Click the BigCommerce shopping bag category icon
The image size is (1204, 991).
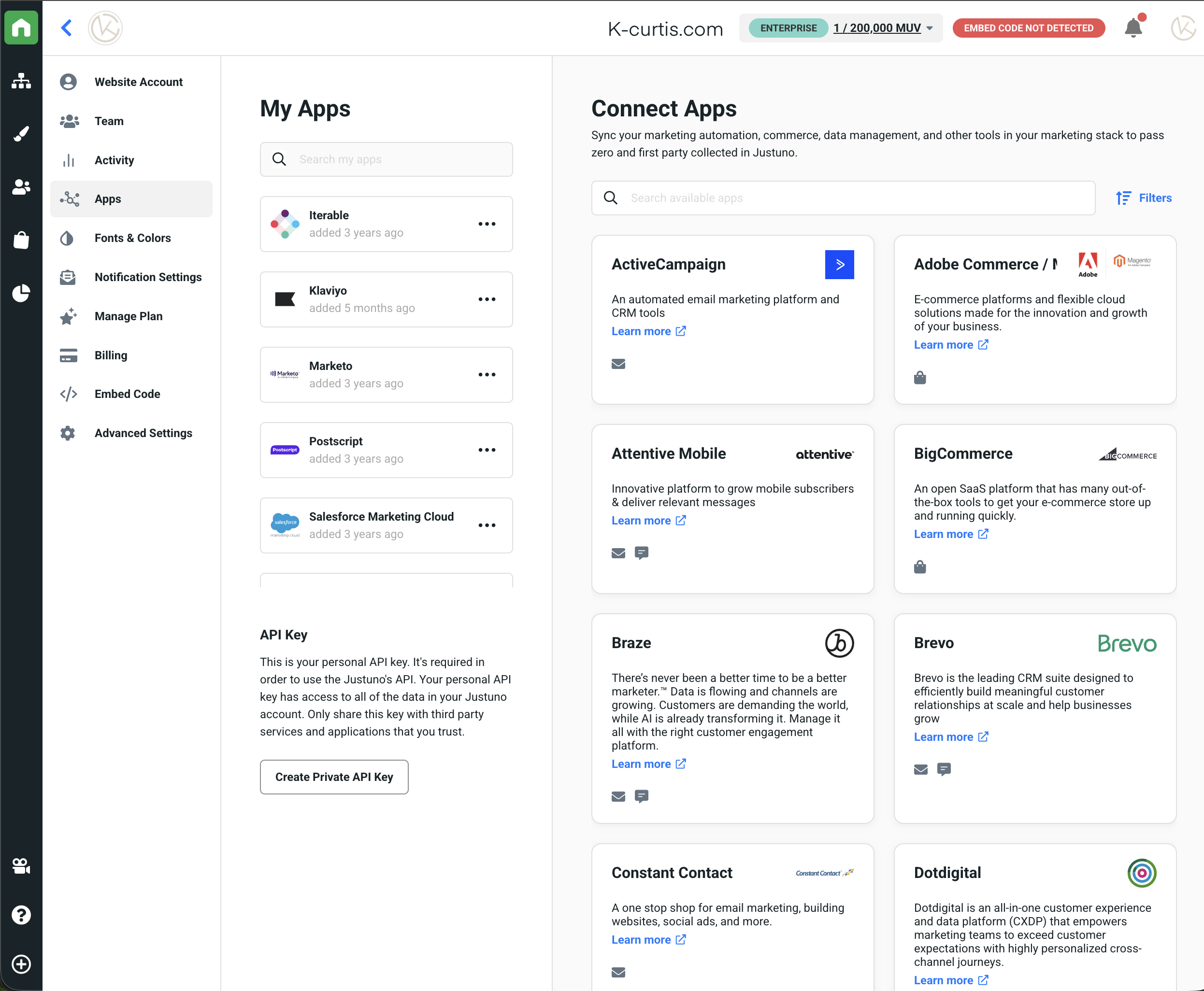click(x=920, y=567)
